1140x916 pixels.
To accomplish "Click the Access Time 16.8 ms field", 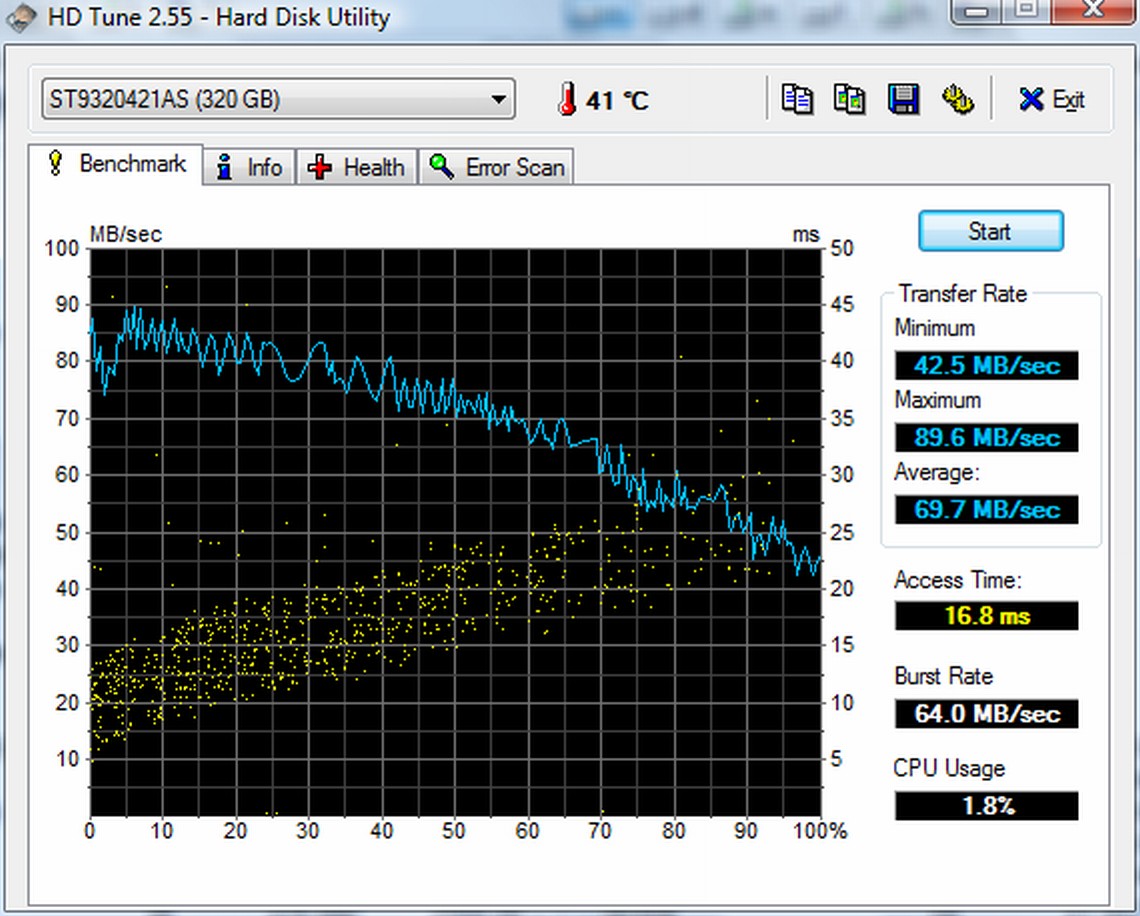I will (x=986, y=615).
